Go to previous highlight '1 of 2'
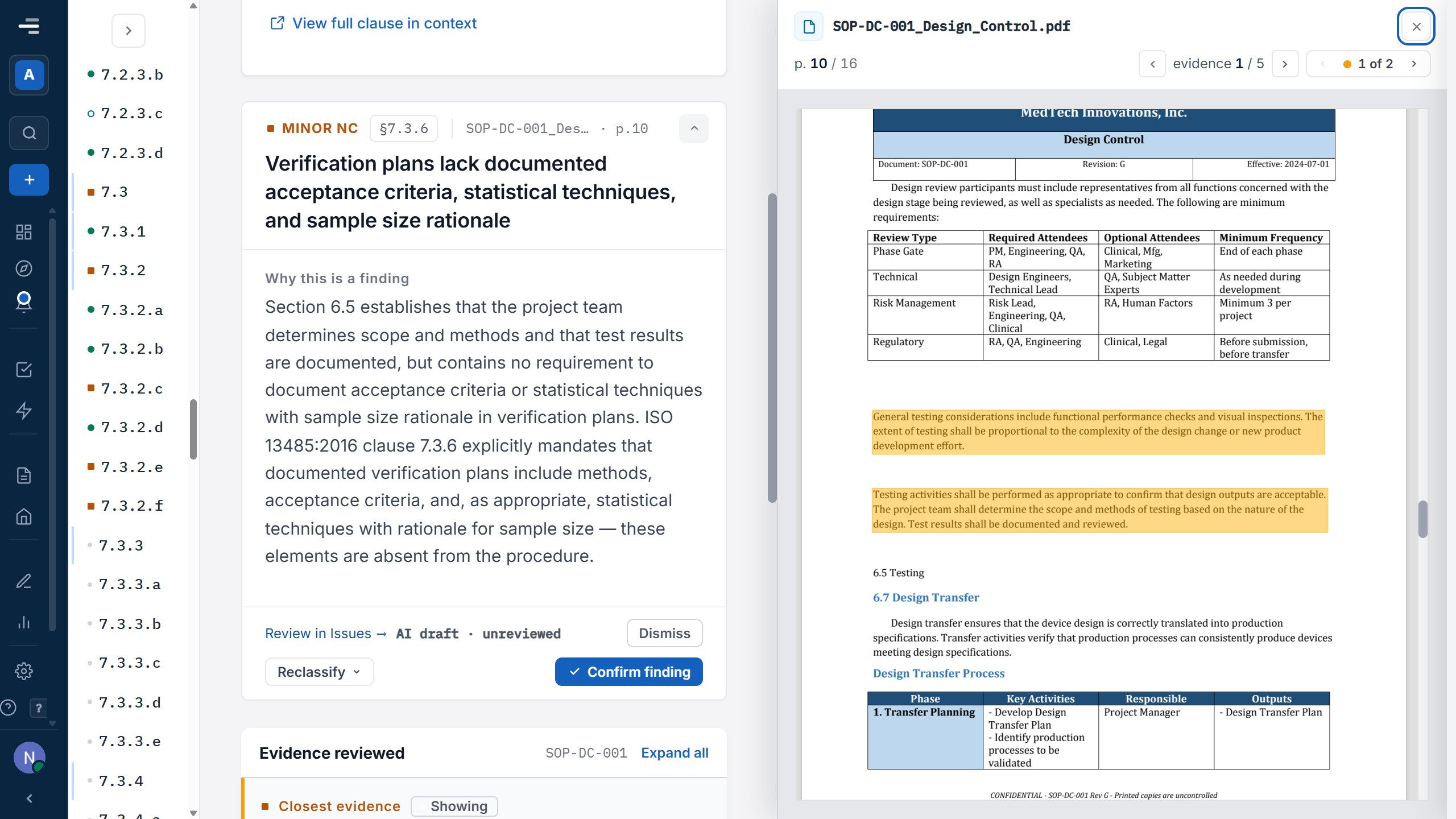 click(1323, 64)
